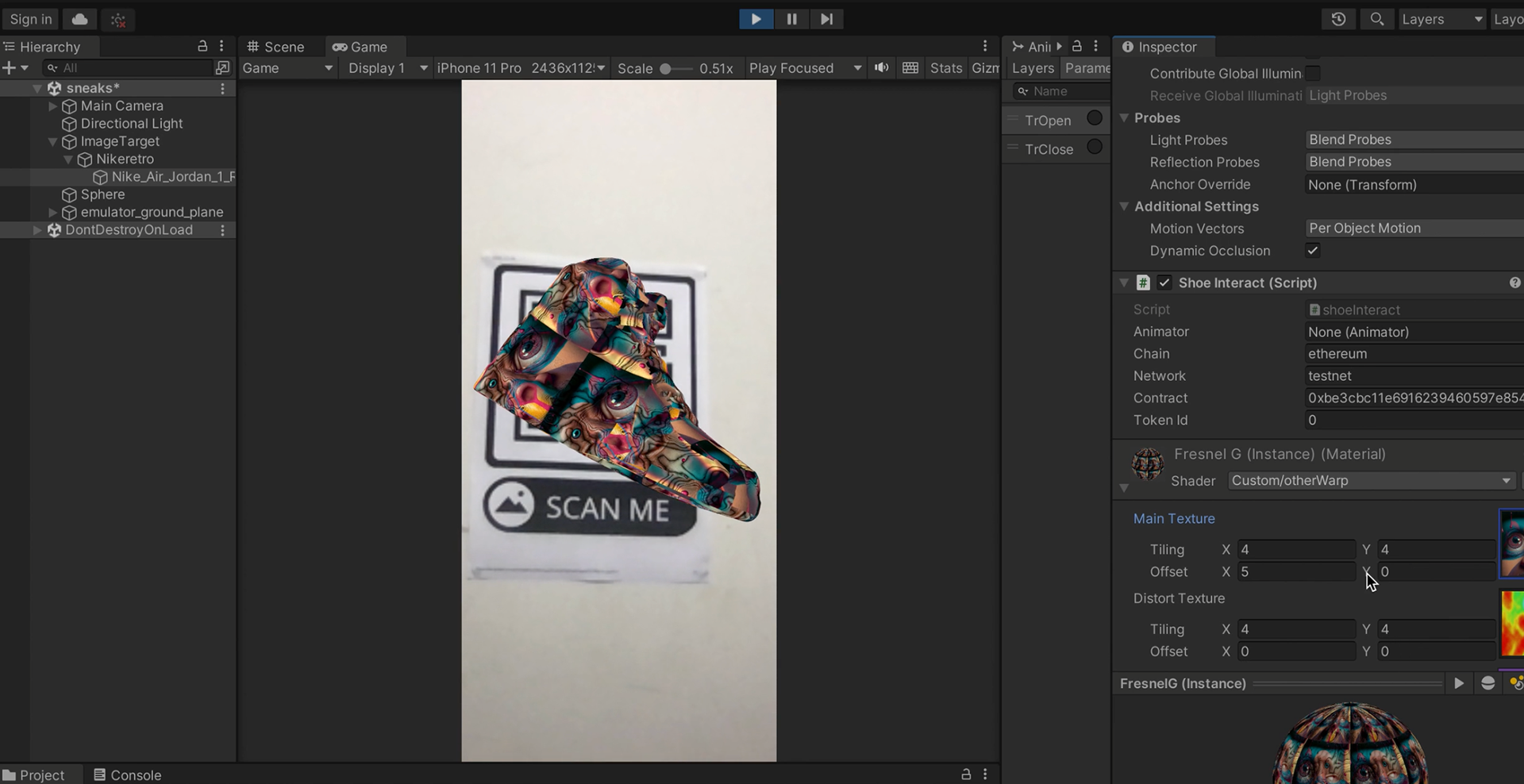
Task: Click the frame debugger grid icon
Action: [x=910, y=67]
